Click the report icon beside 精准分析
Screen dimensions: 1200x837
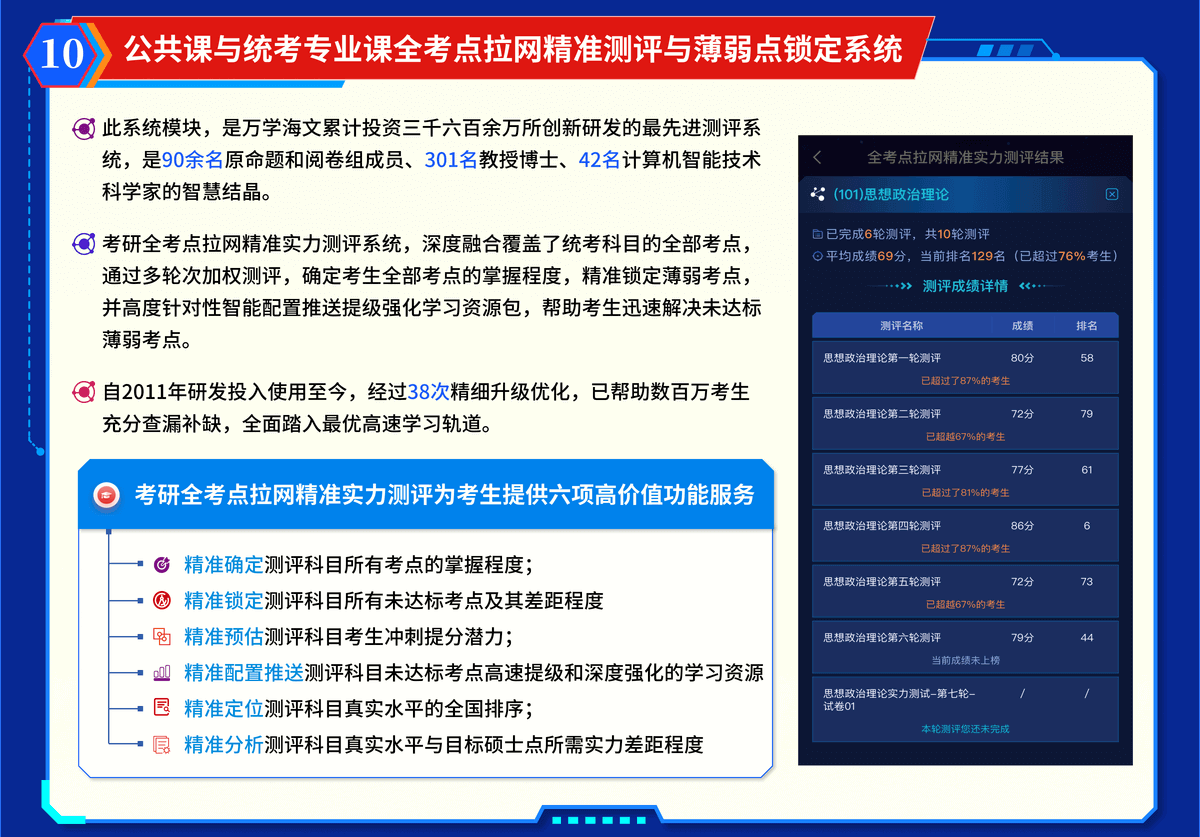coord(162,744)
